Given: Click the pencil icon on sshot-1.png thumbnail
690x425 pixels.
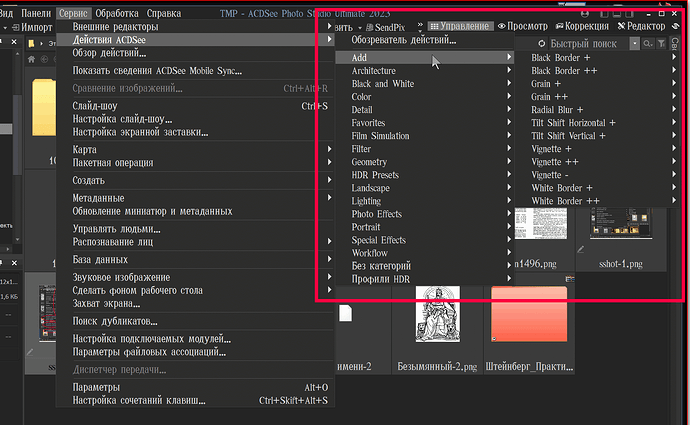Looking at the screenshot, I should point(581,249).
